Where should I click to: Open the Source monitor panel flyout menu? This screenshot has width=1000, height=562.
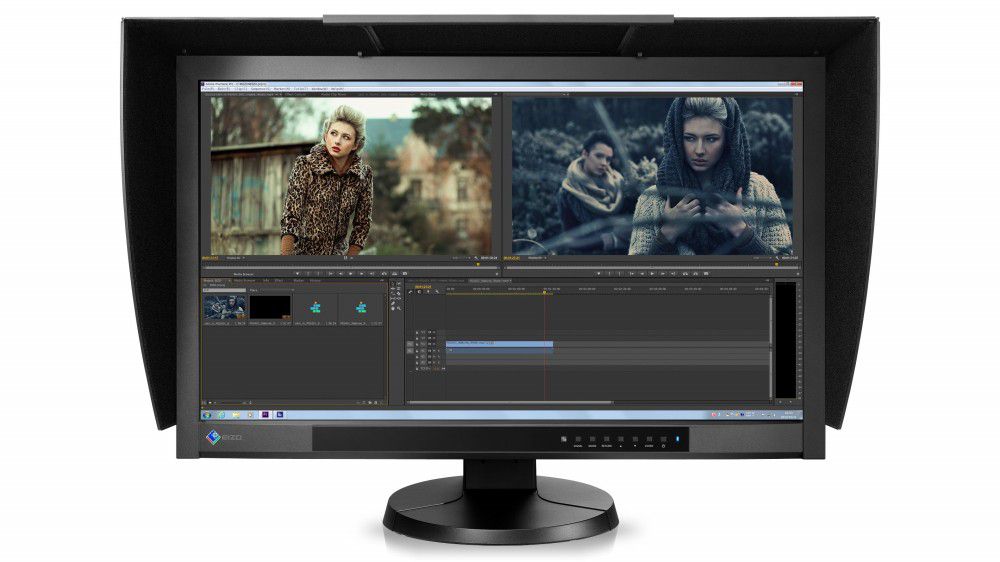(x=496, y=94)
